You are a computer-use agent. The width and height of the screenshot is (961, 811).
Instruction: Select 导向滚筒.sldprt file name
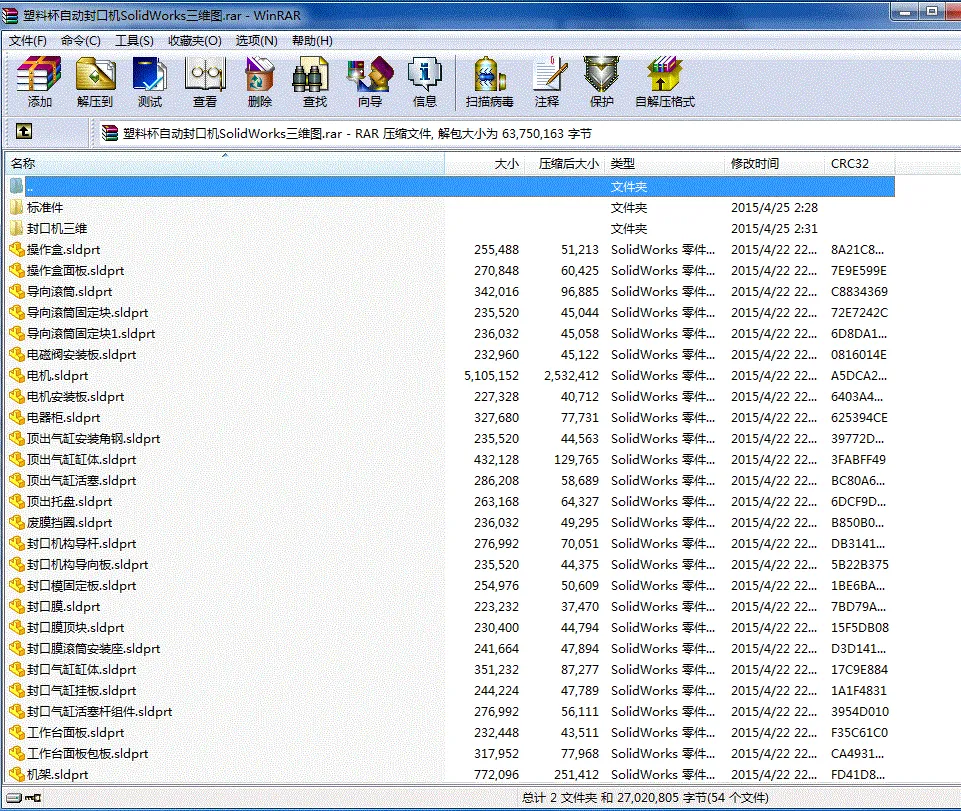tap(69, 291)
